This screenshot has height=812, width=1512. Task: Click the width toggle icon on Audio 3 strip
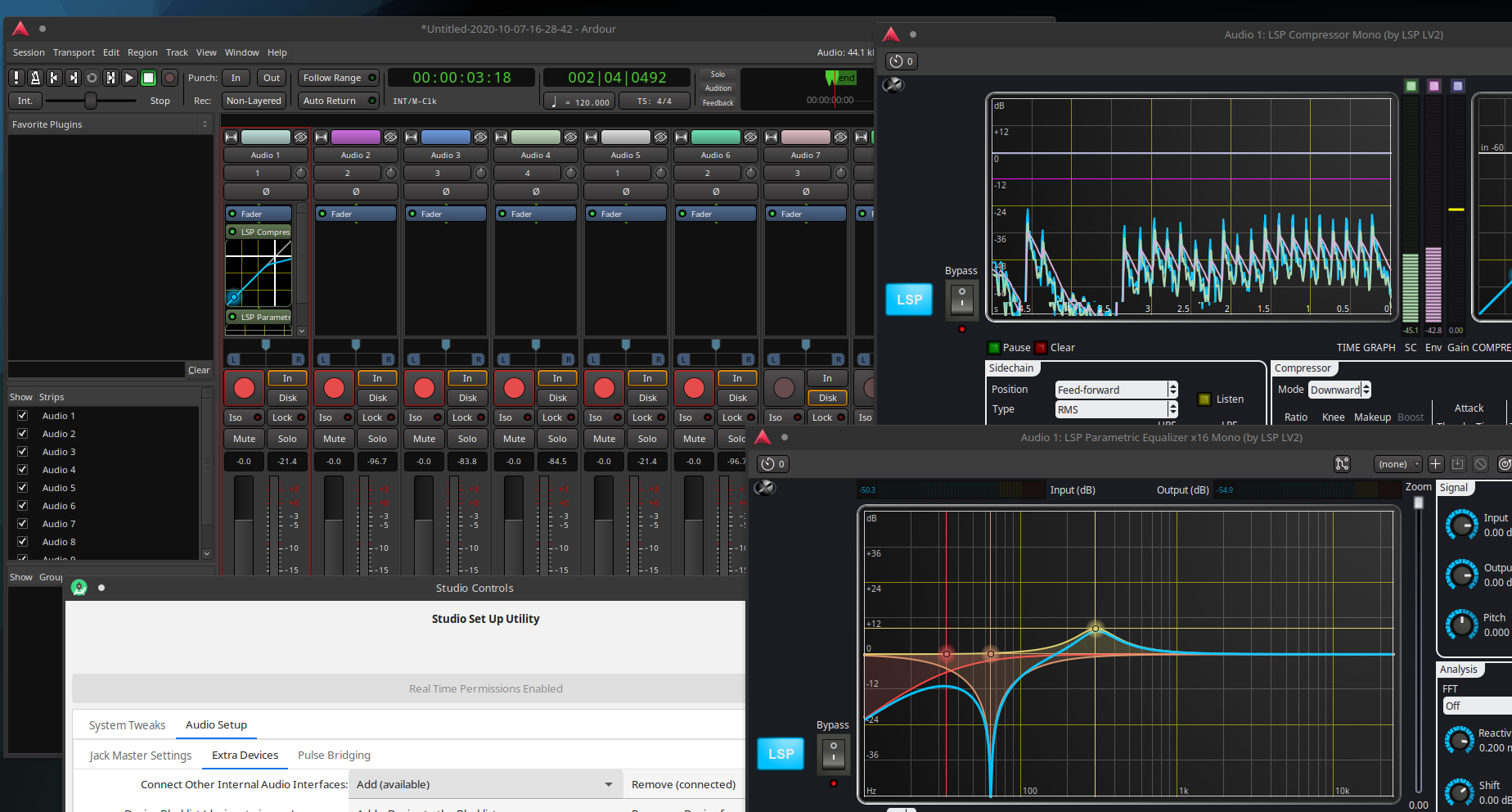point(412,137)
